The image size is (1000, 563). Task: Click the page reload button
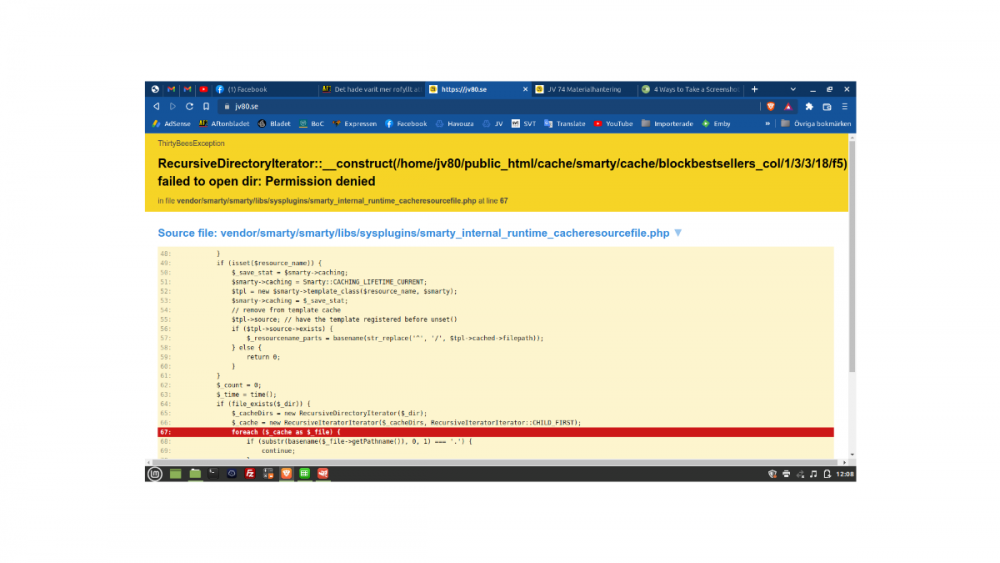pos(189,106)
